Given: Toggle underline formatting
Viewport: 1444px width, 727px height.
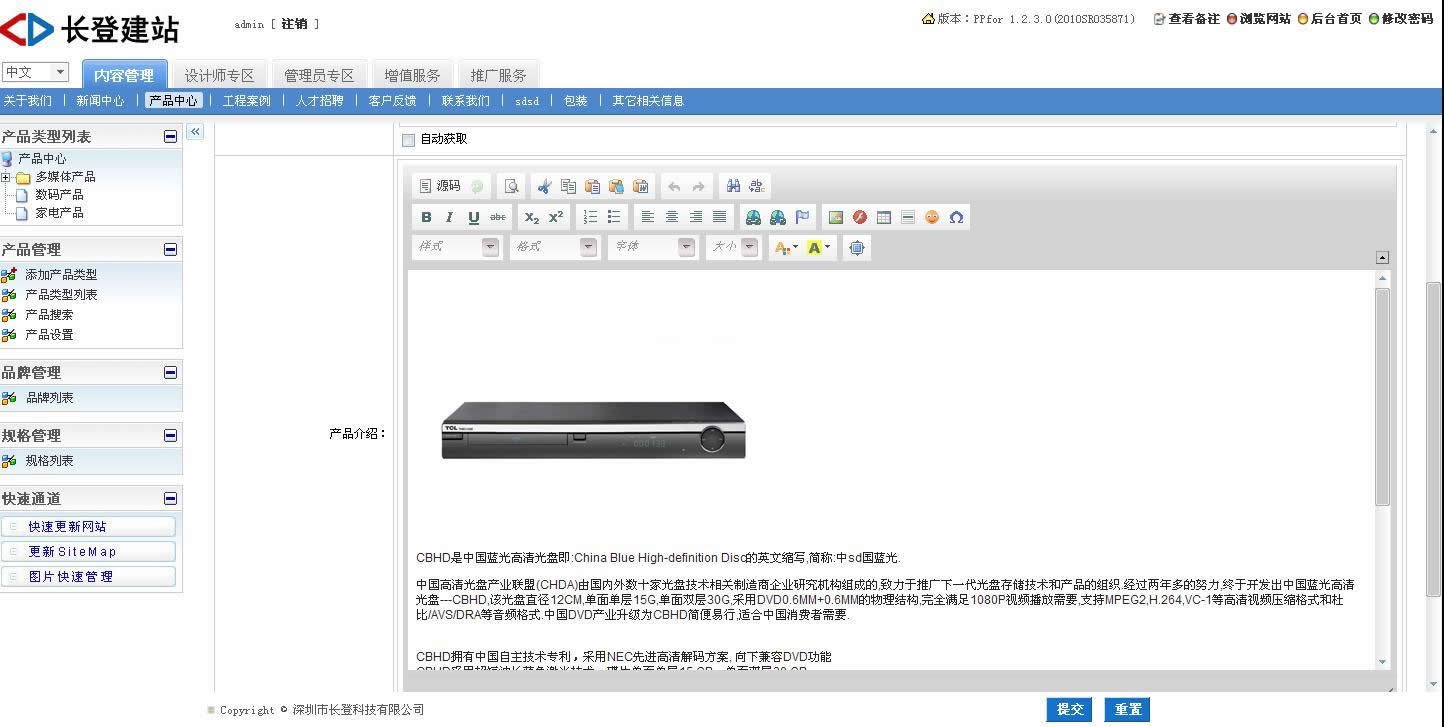Looking at the screenshot, I should [x=474, y=217].
